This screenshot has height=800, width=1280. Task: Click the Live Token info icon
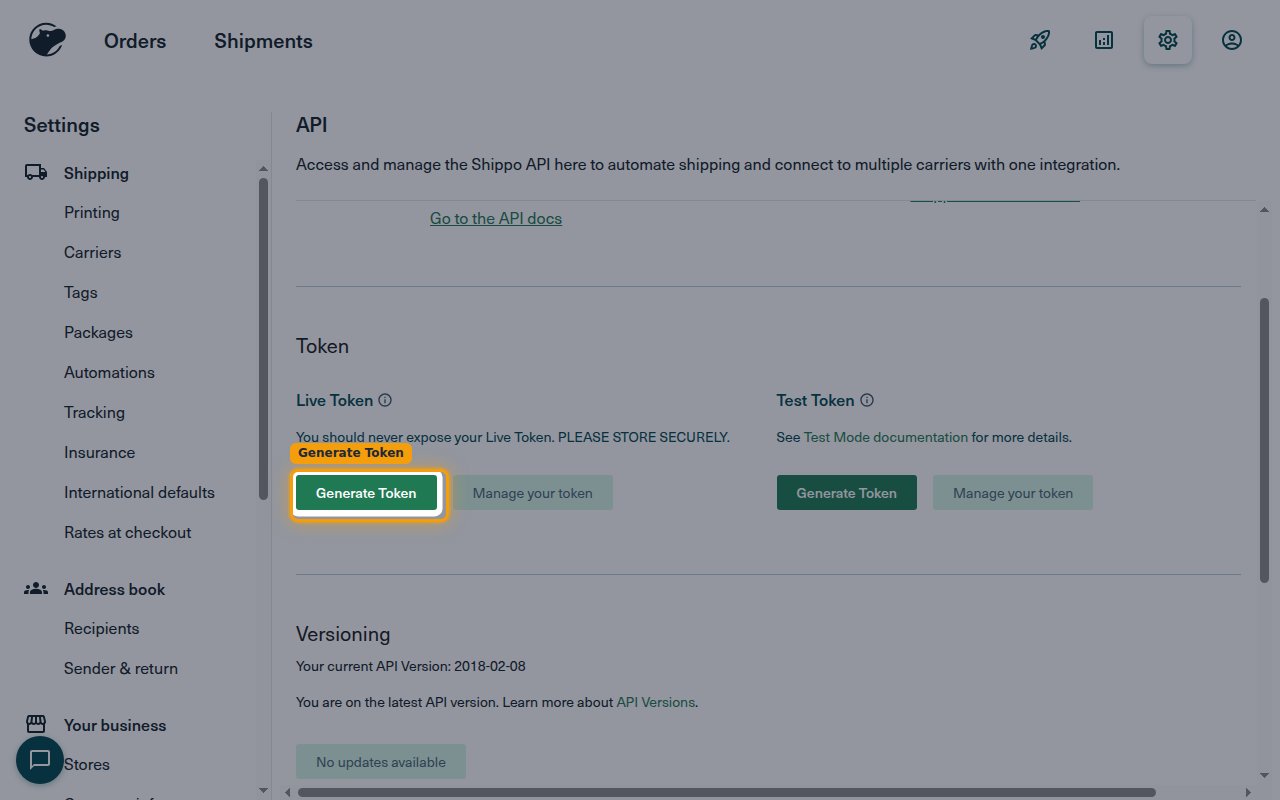pos(385,400)
